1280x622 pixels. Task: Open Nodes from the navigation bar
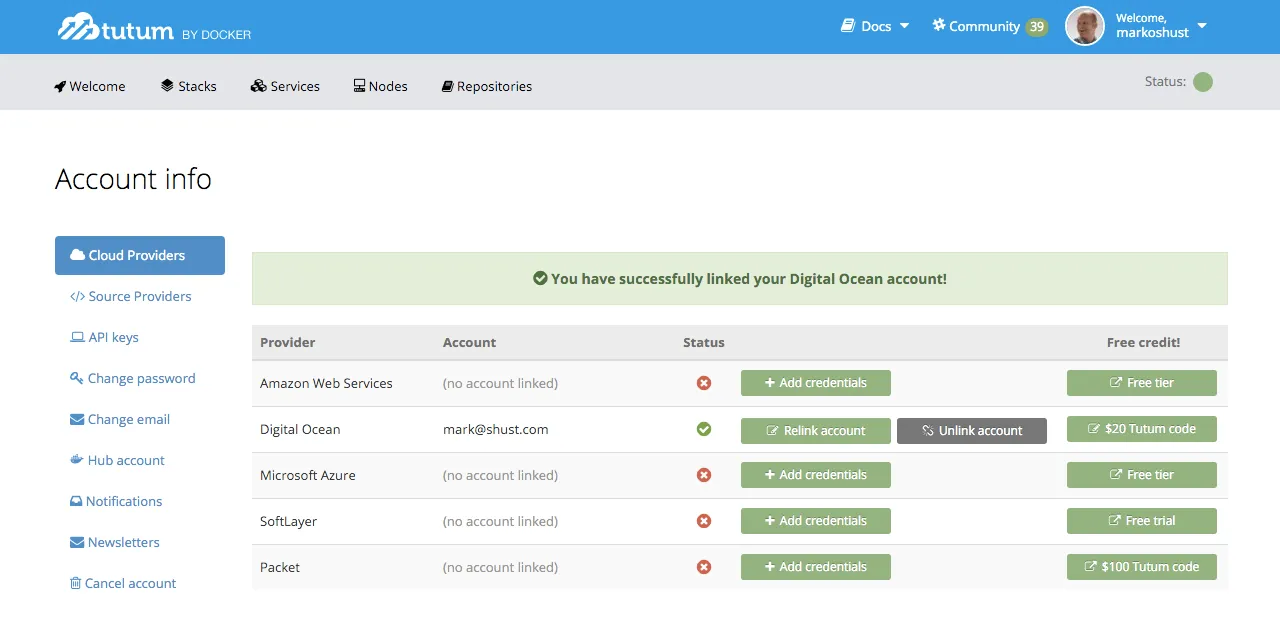[x=380, y=86]
